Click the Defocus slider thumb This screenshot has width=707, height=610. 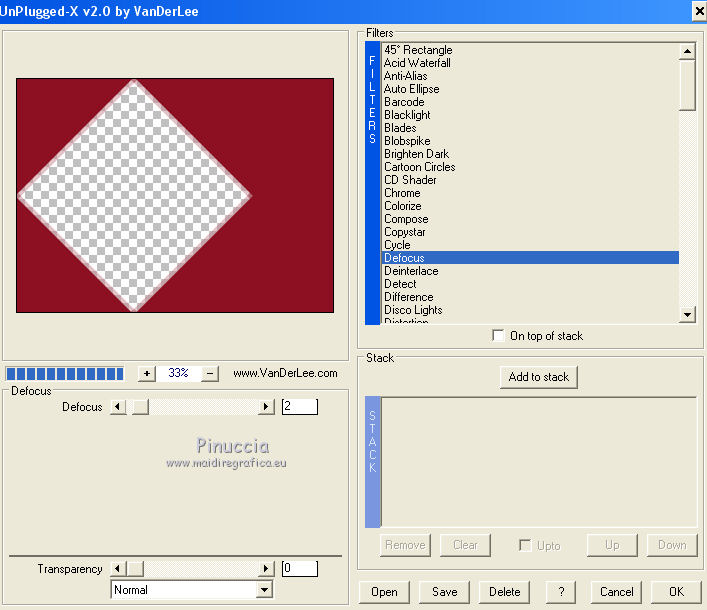click(x=140, y=407)
